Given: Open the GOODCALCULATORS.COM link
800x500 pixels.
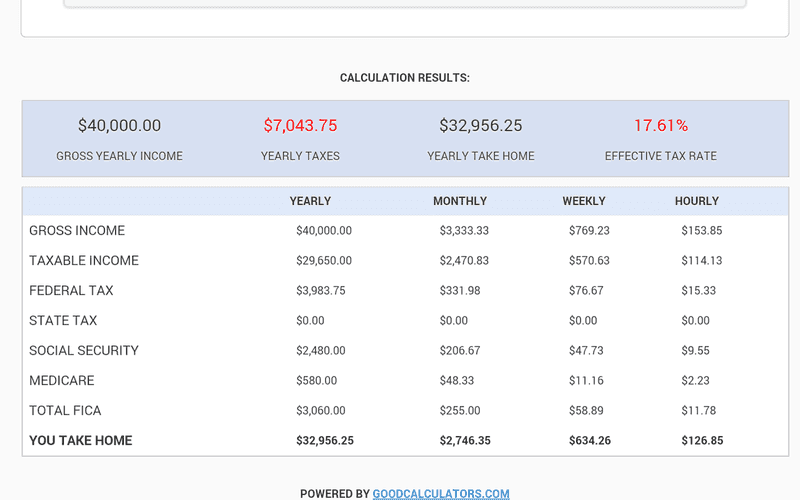Looking at the screenshot, I should (x=441, y=494).
